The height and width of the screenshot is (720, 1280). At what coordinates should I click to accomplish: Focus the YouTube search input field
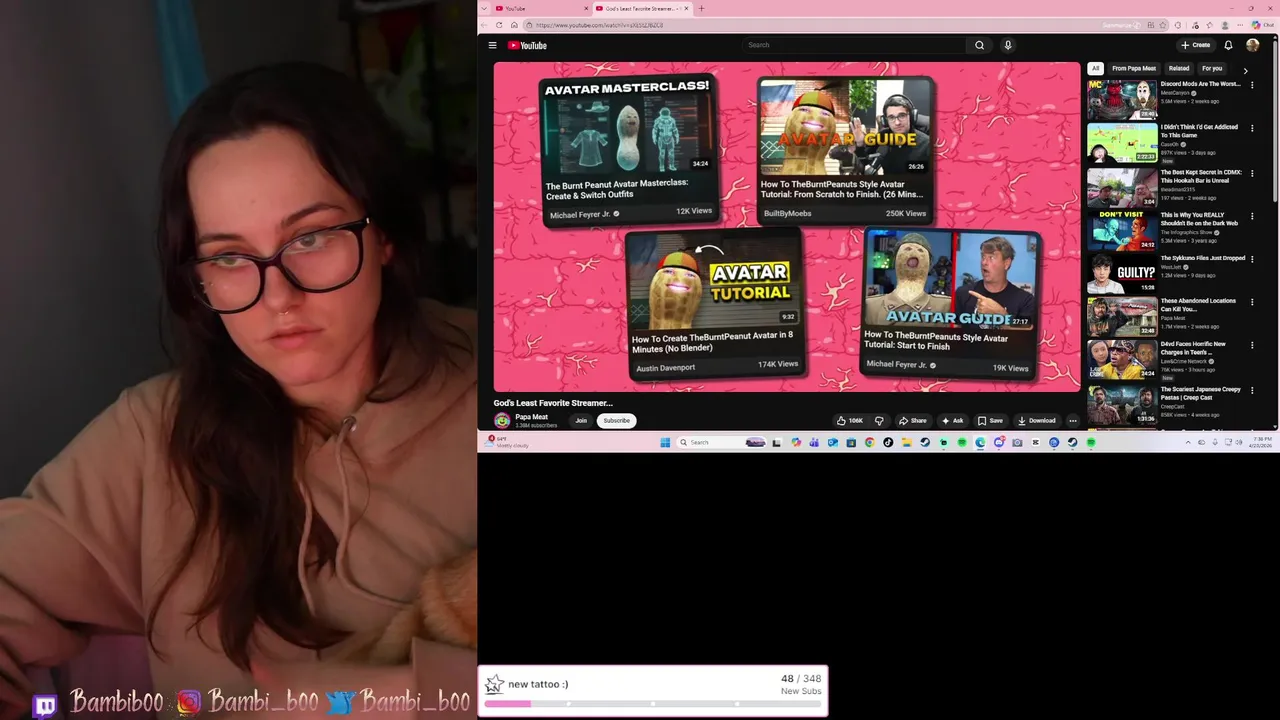[x=855, y=45]
